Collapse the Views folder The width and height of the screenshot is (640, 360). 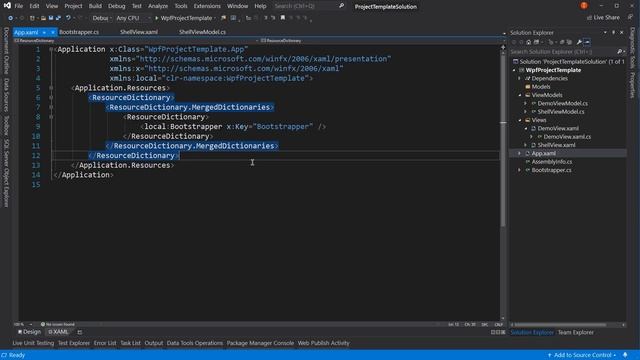(x=520, y=120)
